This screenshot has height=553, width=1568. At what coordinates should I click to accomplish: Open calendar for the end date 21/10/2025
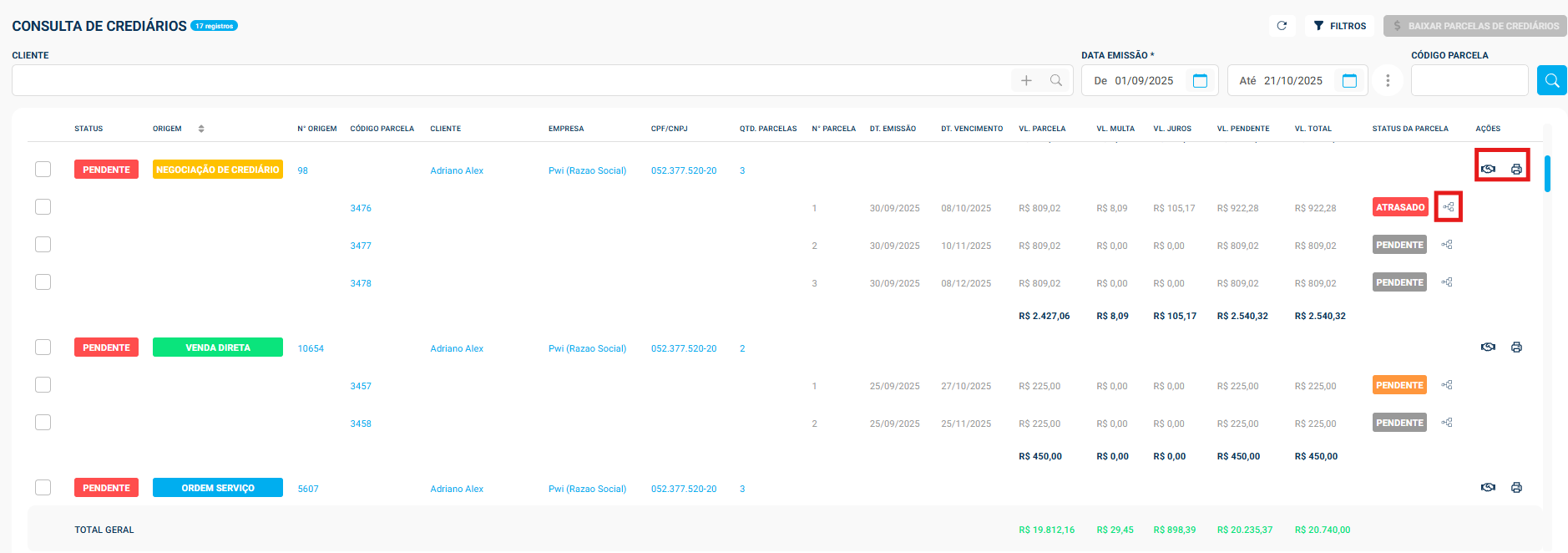pyautogui.click(x=1349, y=81)
